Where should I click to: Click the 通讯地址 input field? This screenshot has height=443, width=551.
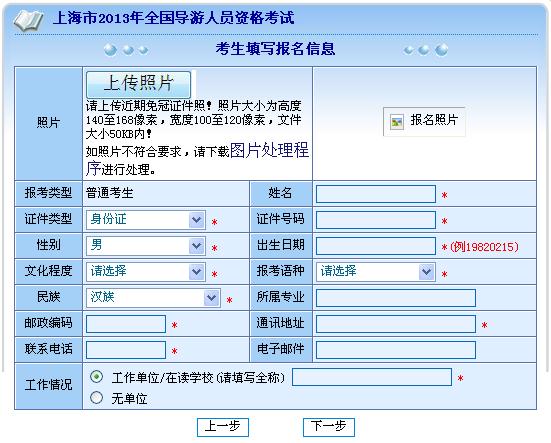click(396, 324)
